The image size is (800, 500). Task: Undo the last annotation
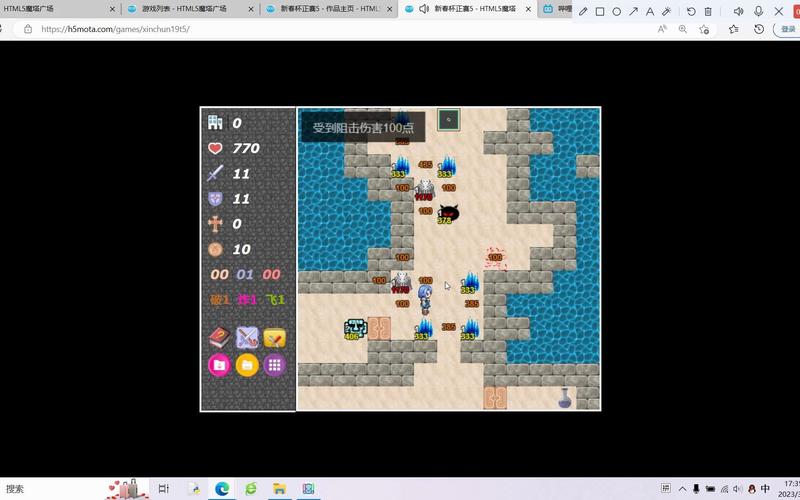[x=690, y=11]
